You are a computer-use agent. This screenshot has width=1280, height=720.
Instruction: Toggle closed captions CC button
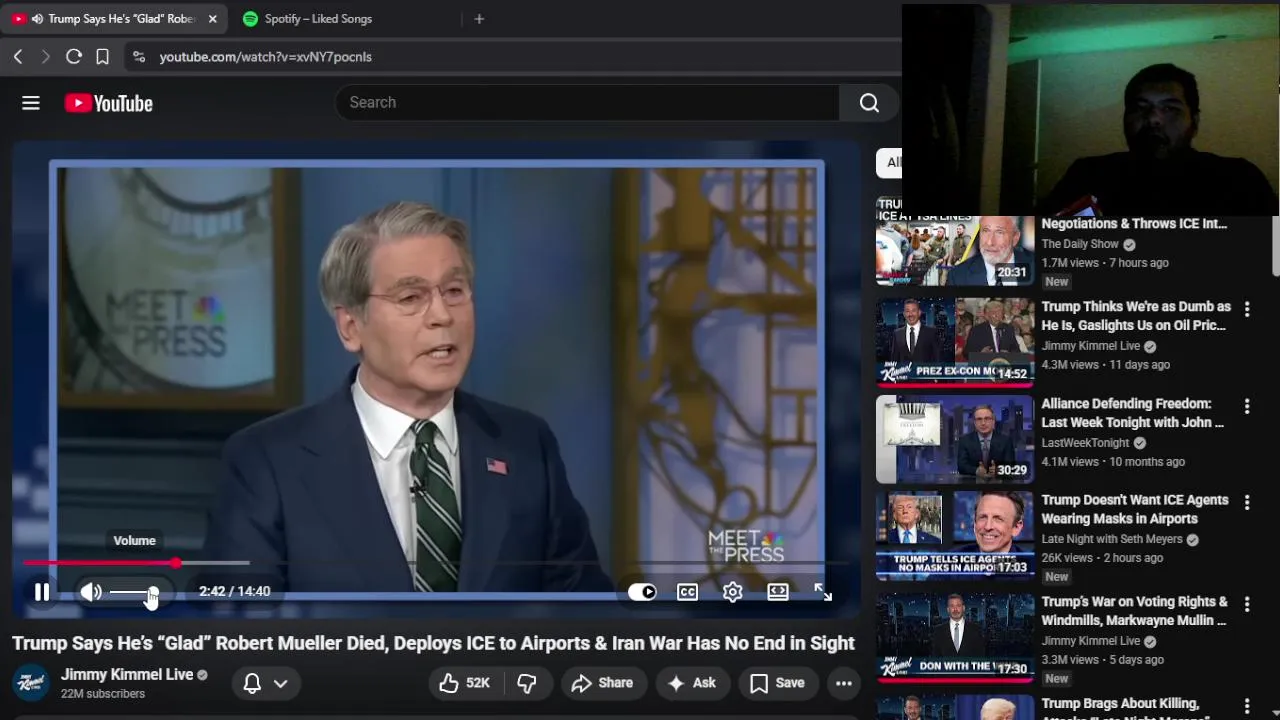[687, 592]
